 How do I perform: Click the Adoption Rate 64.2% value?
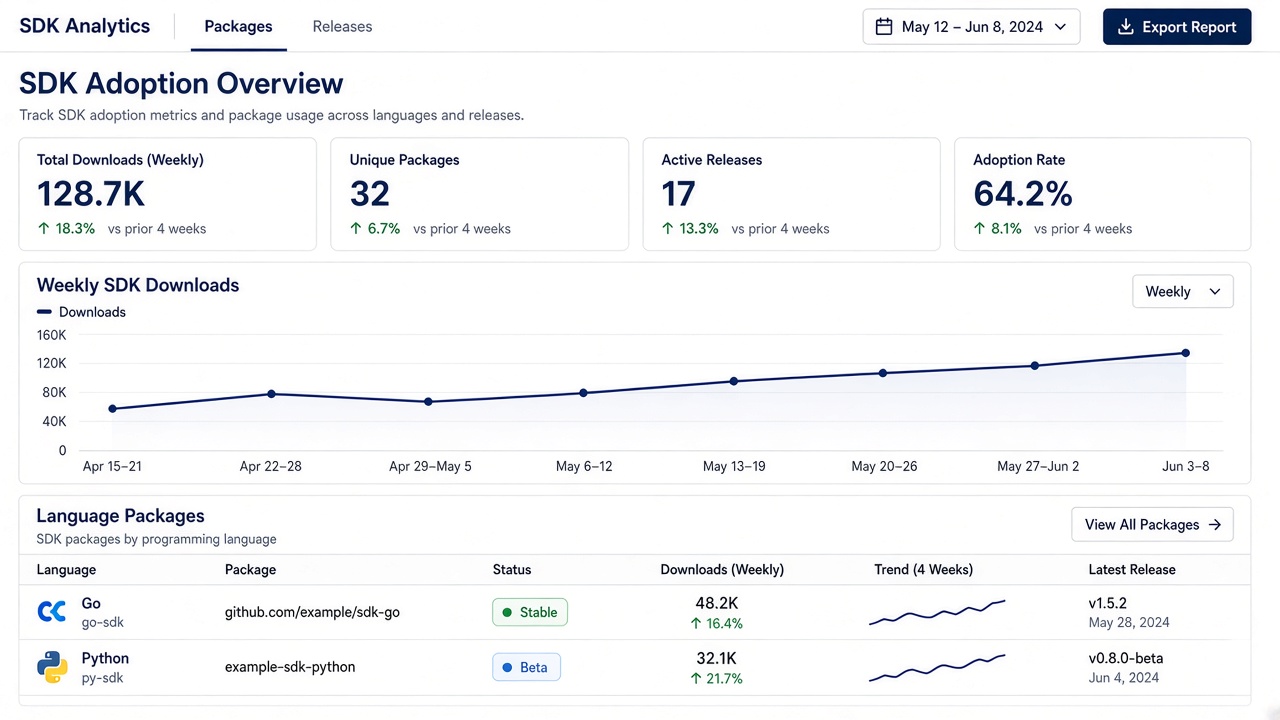pyautogui.click(x=1023, y=194)
